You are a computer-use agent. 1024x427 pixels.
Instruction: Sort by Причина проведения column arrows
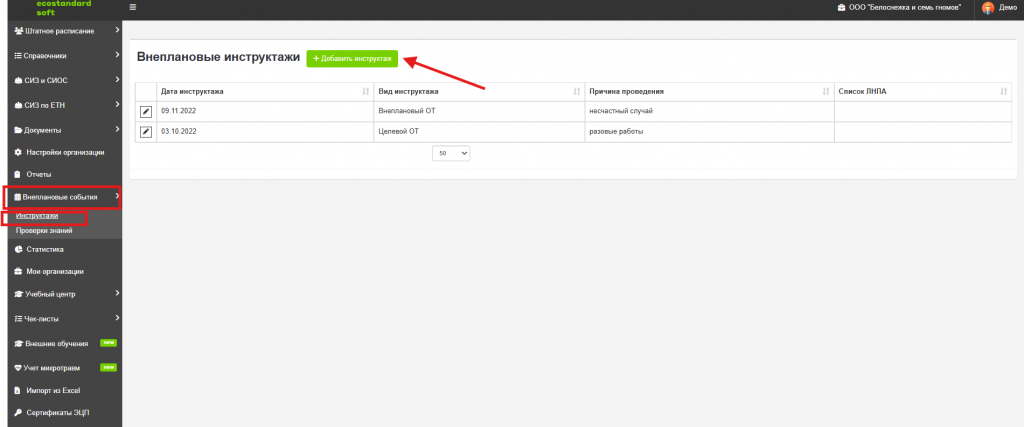(826, 92)
